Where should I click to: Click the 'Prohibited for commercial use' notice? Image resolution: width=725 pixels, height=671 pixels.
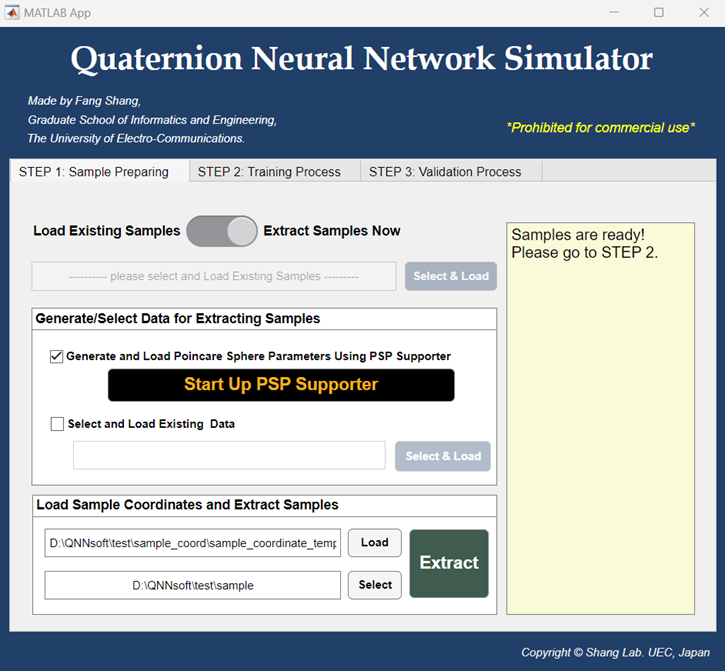click(601, 128)
